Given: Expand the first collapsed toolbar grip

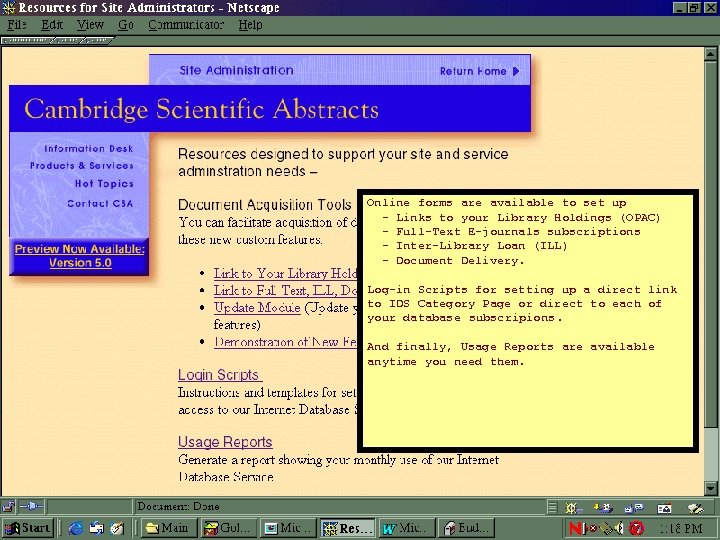Looking at the screenshot, I should (x=26, y=41).
